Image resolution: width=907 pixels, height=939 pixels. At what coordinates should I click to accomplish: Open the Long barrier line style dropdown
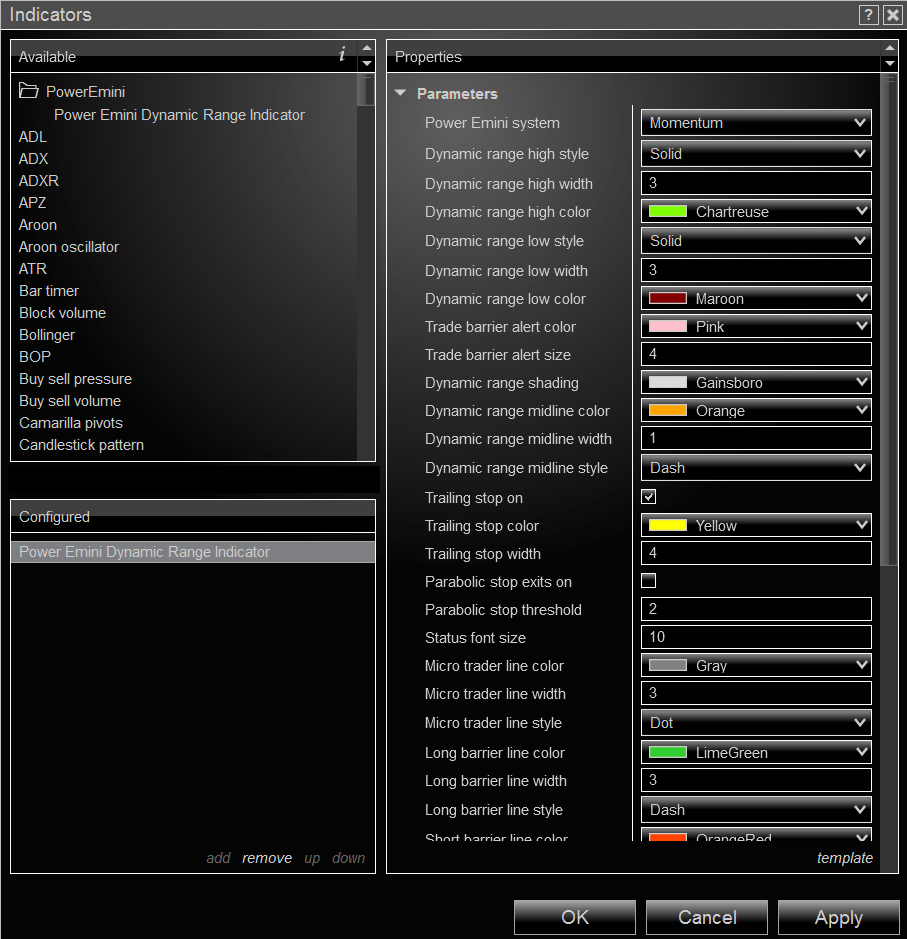(x=756, y=810)
